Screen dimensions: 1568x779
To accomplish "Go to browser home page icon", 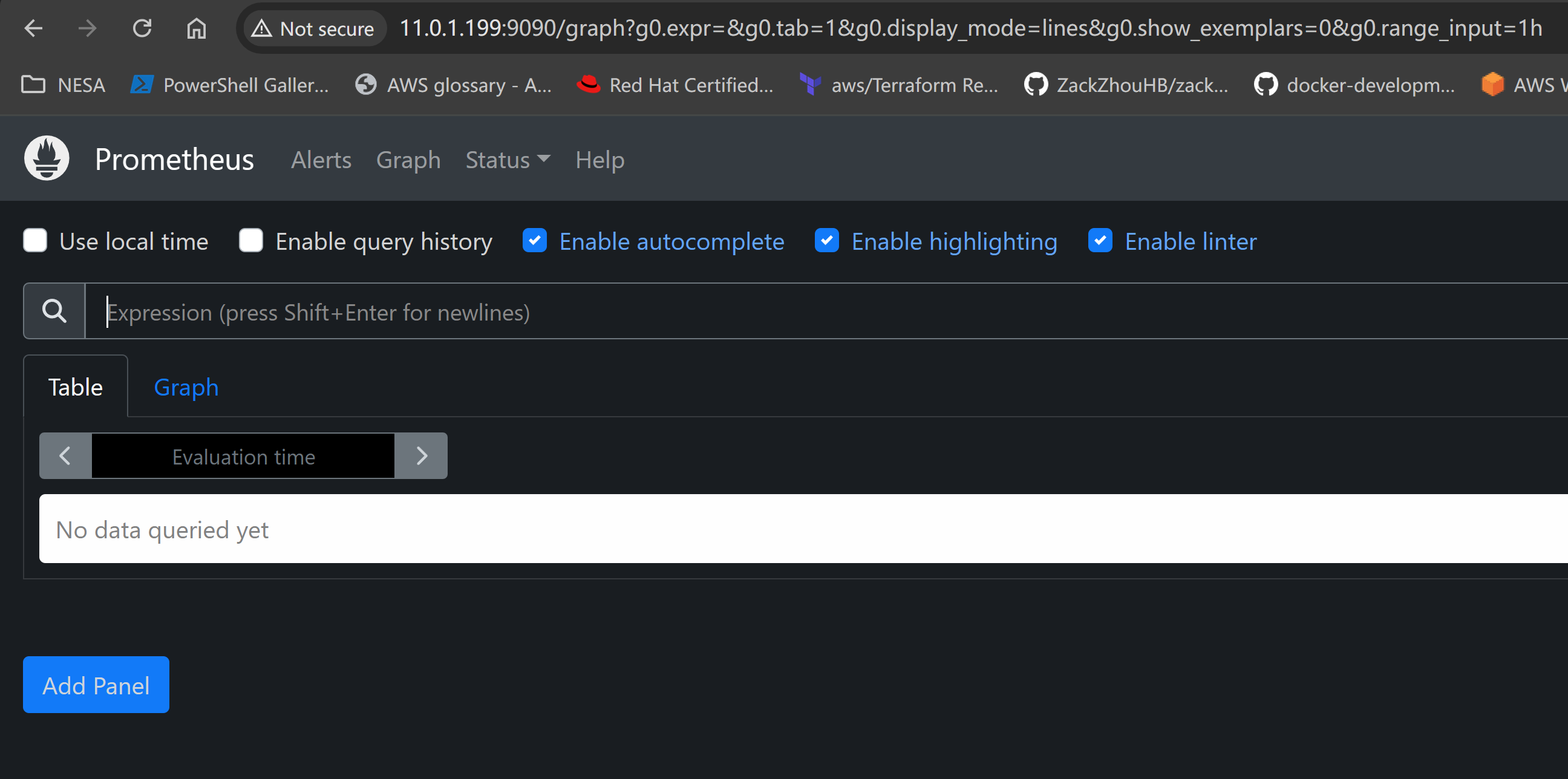I will (x=197, y=28).
